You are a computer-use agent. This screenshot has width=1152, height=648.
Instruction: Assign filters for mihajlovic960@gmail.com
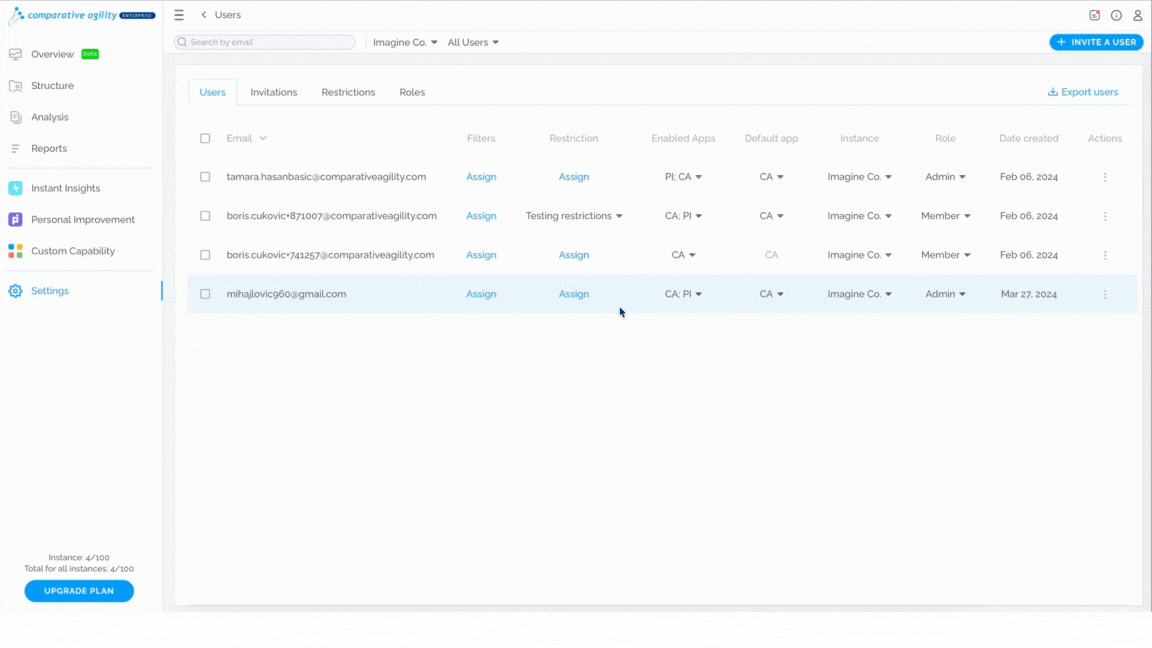point(481,294)
